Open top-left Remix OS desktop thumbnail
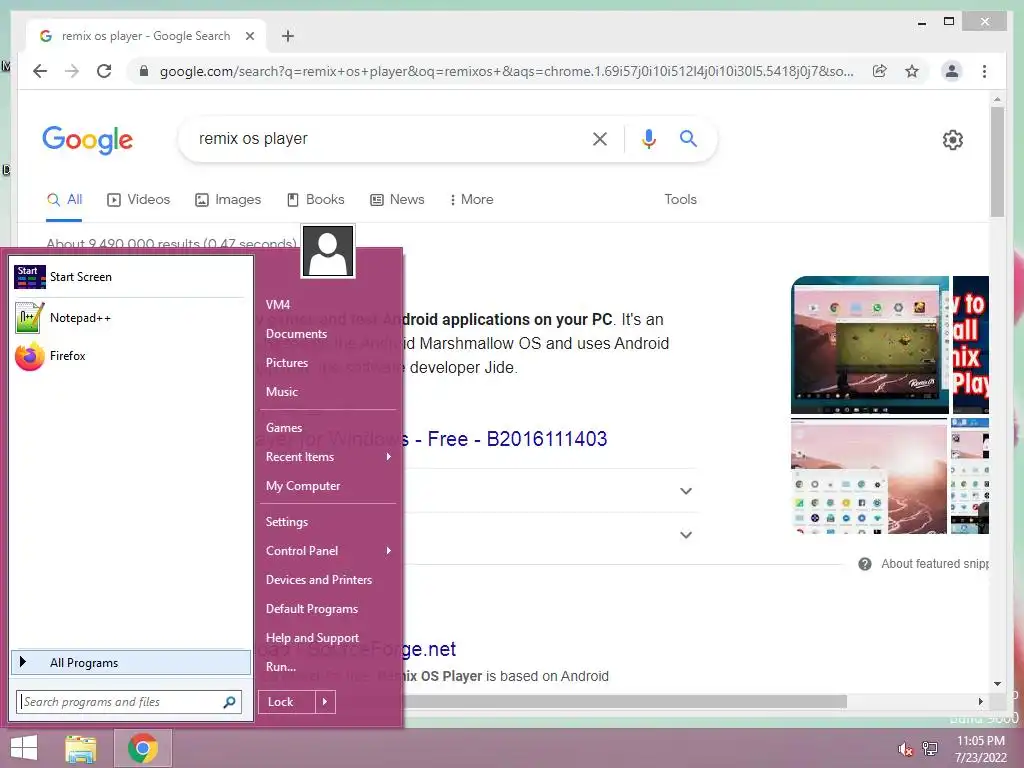The height and width of the screenshot is (768, 1024). pyautogui.click(x=869, y=345)
